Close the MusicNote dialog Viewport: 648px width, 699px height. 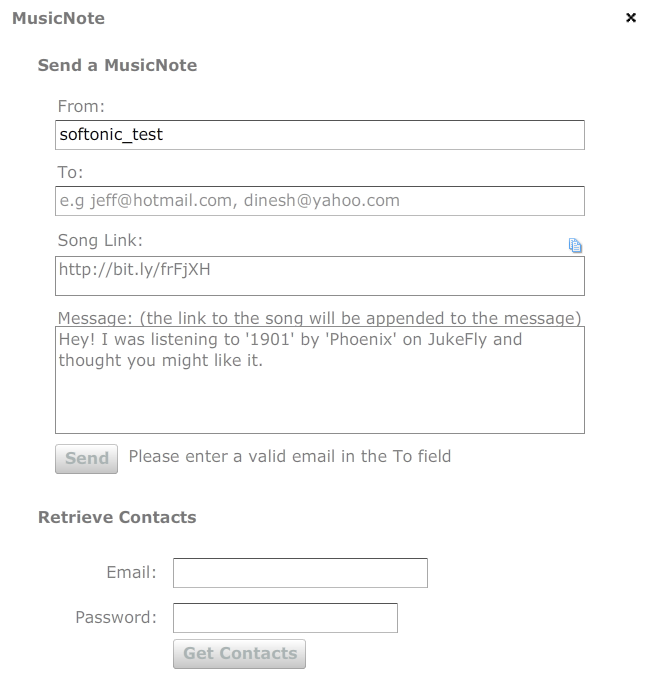[x=631, y=18]
